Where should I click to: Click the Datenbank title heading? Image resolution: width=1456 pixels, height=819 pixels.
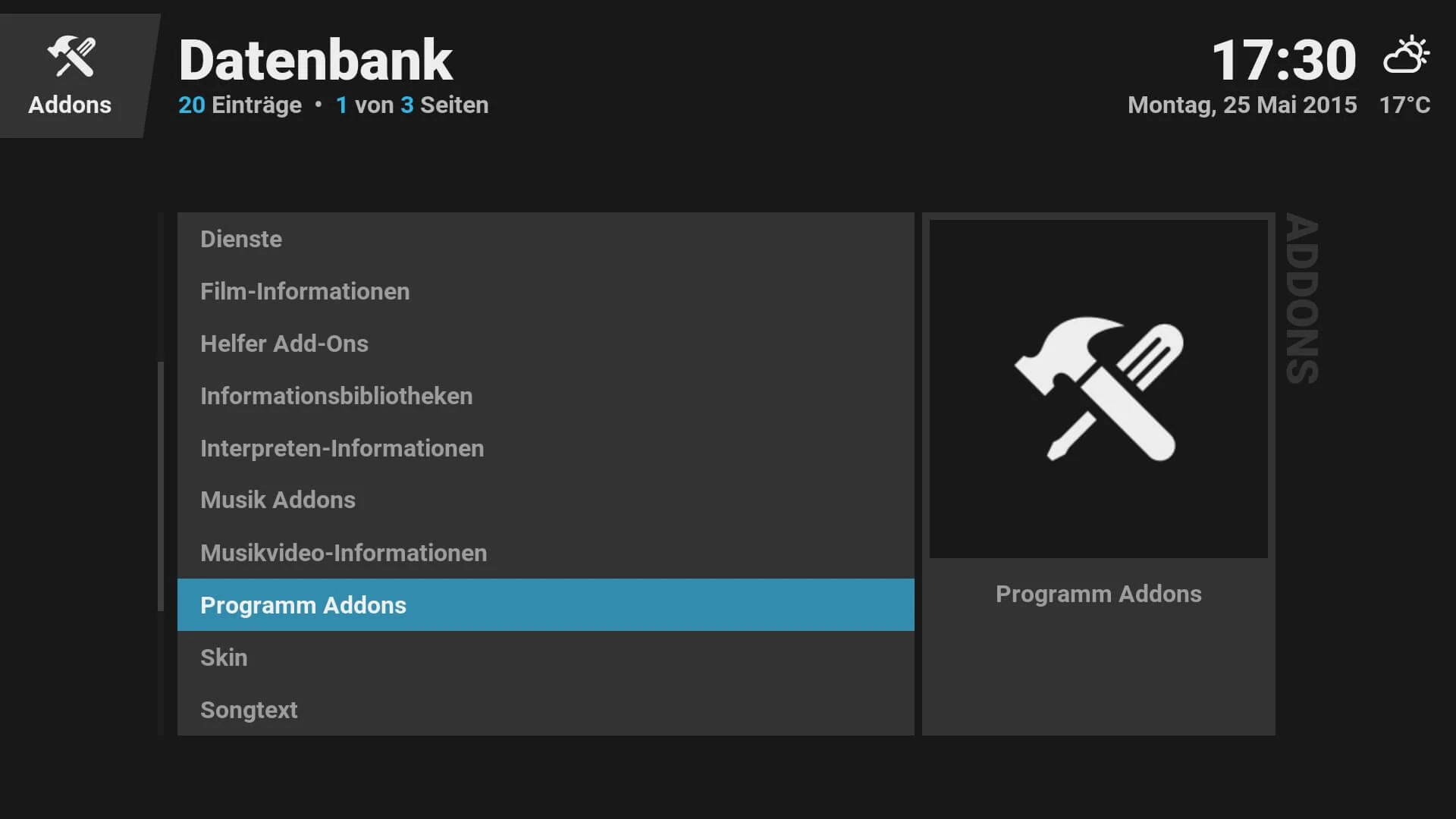pyautogui.click(x=315, y=60)
